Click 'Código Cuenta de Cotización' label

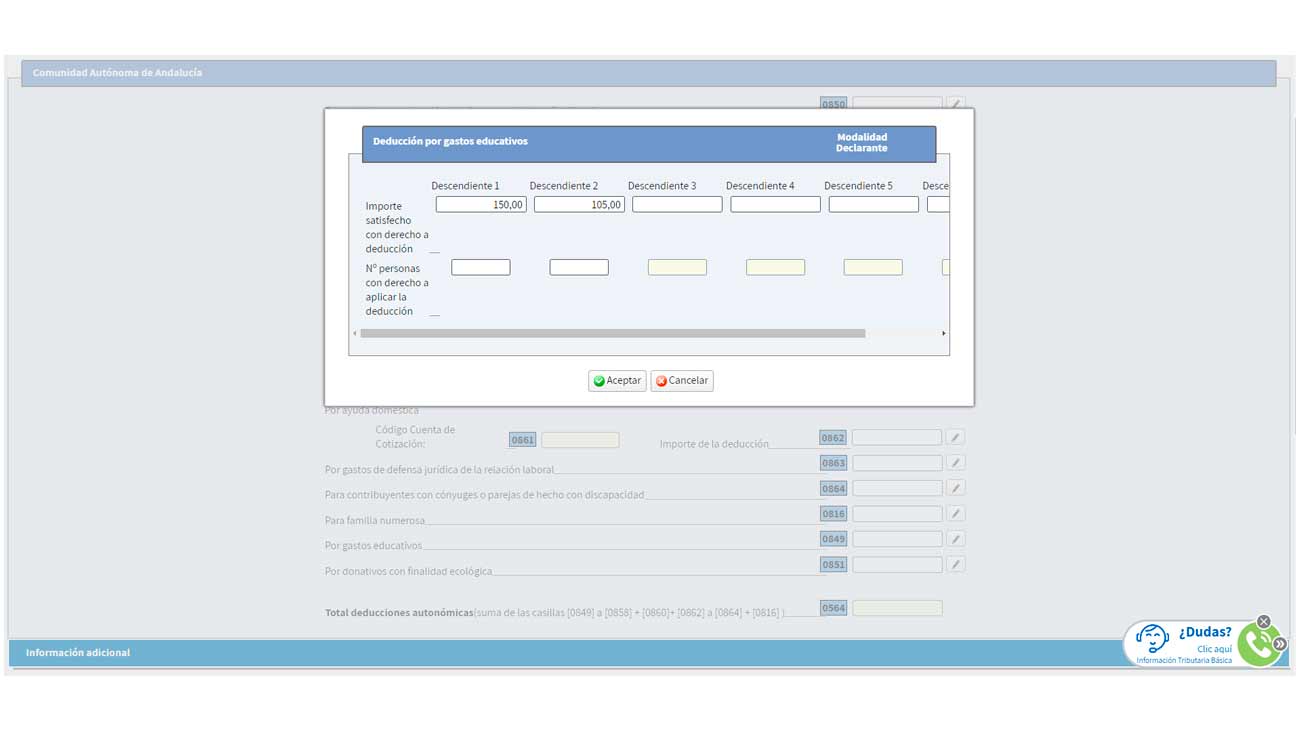pos(415,437)
